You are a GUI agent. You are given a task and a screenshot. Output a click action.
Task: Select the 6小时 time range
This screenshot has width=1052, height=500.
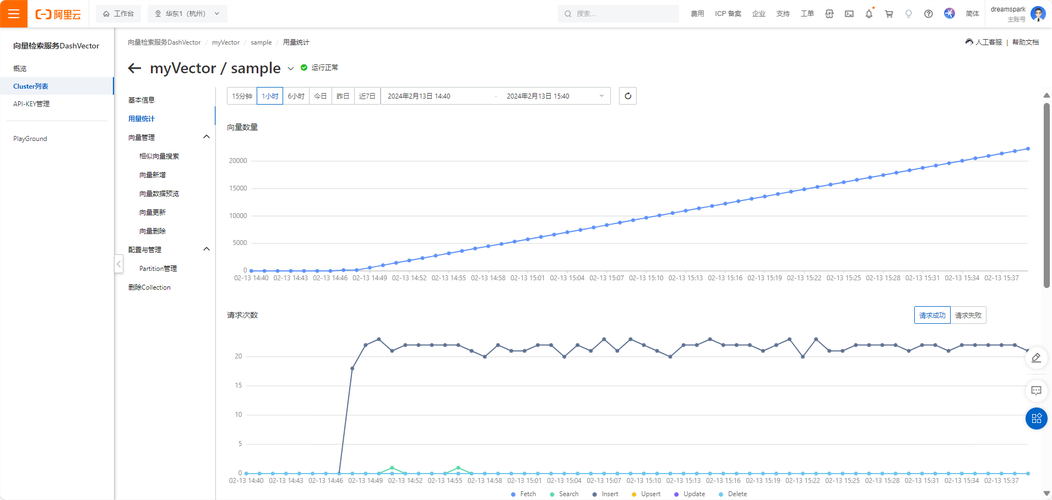pyautogui.click(x=296, y=96)
